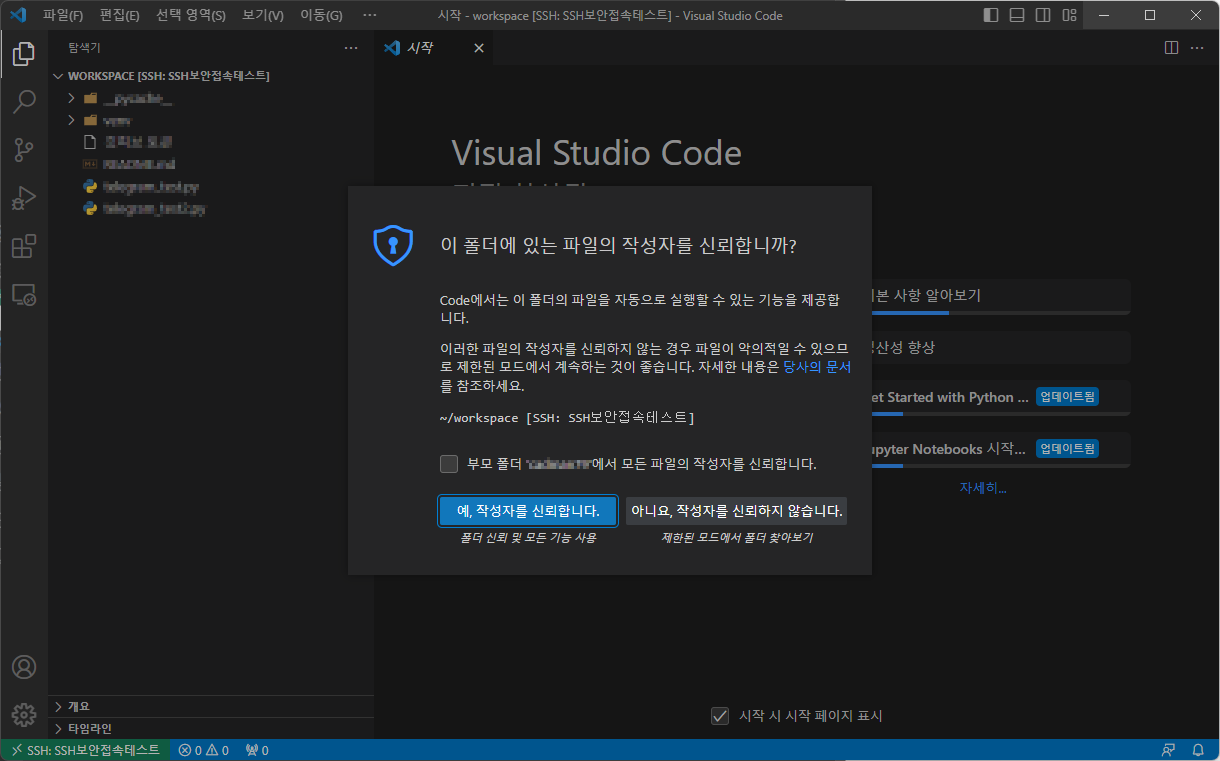Toggle secondary side bar layout icon
This screenshot has height=761, width=1220.
coord(1043,15)
